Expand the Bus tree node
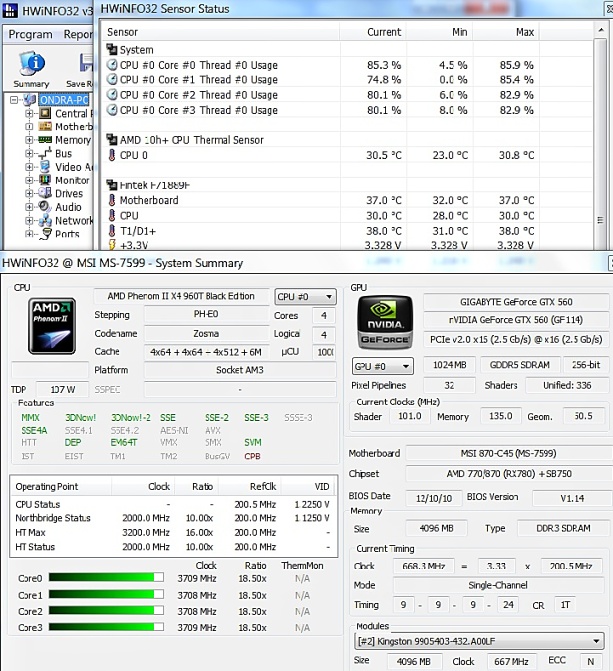 click(29, 153)
